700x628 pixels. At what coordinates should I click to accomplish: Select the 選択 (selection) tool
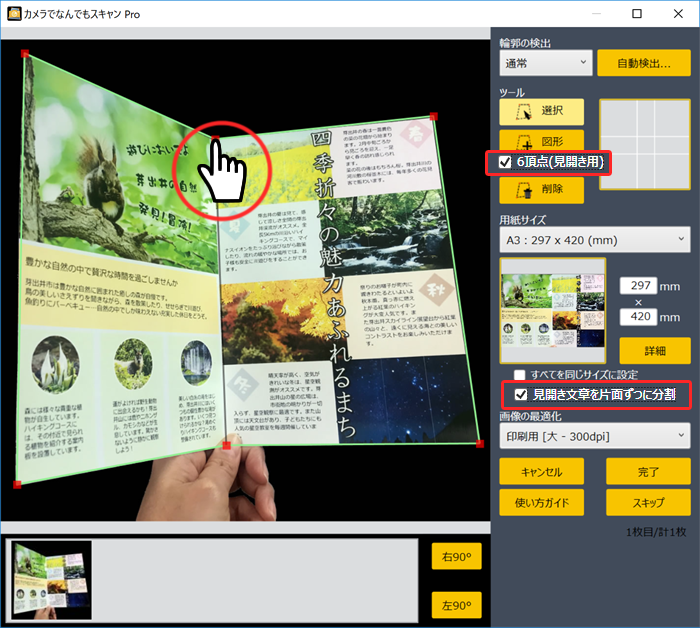[541, 111]
